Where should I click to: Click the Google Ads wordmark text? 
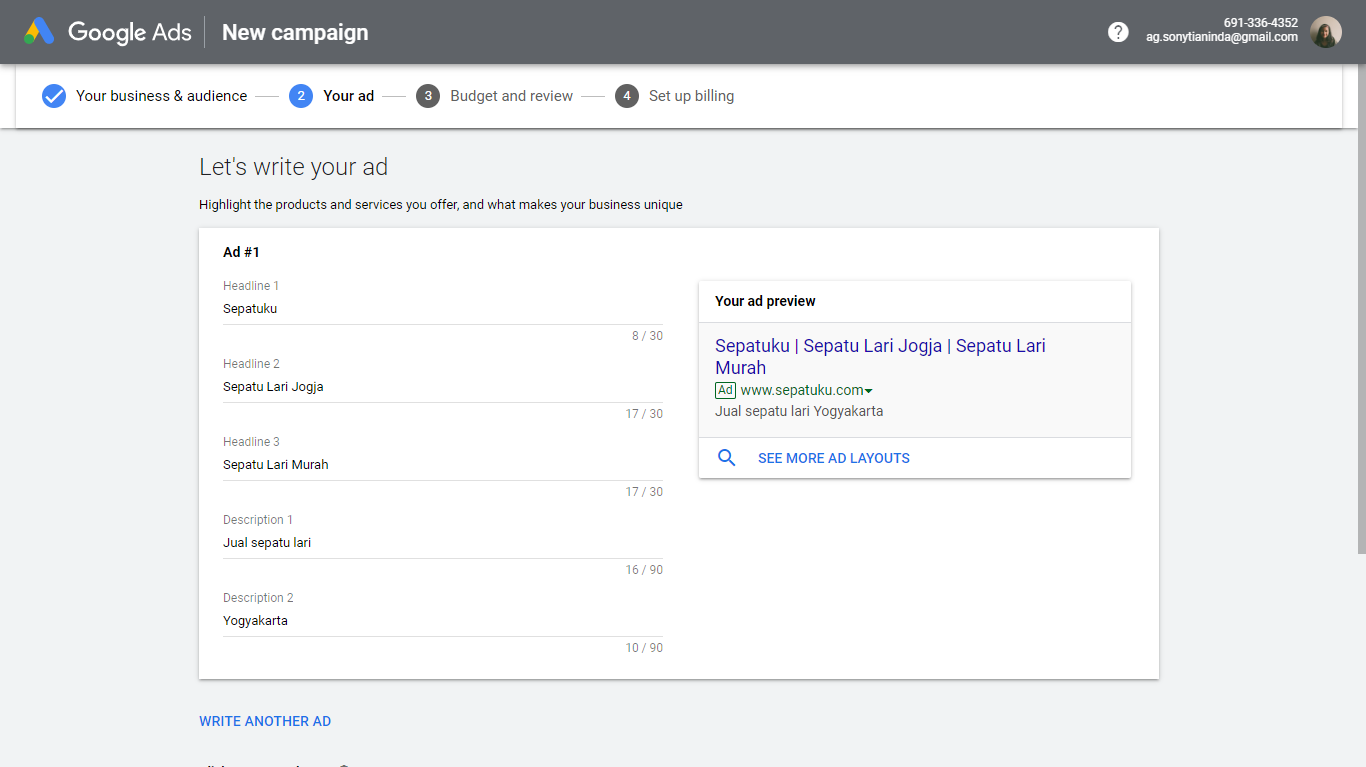(x=130, y=32)
